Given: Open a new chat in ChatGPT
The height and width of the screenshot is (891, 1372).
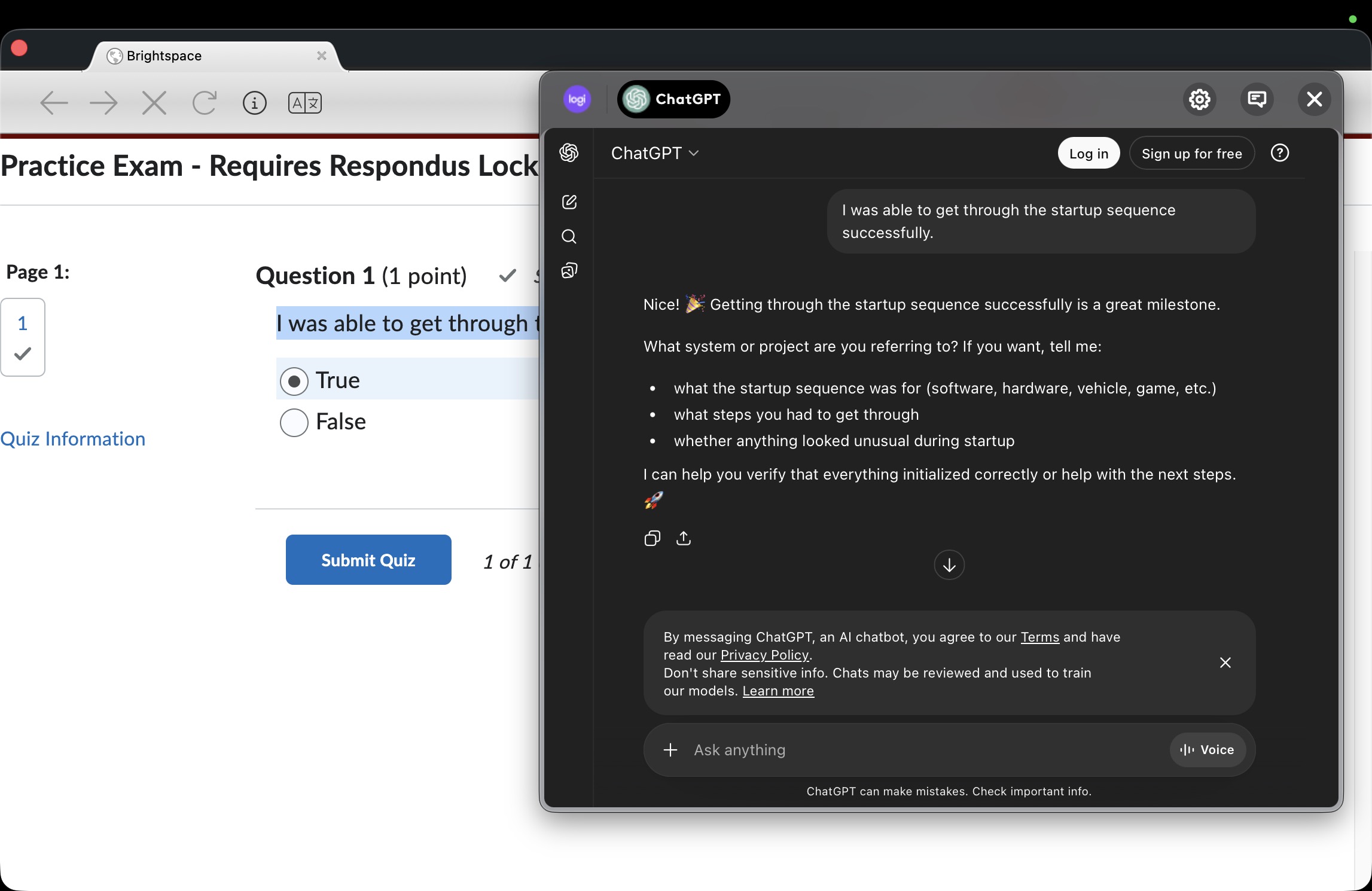Looking at the screenshot, I should pyautogui.click(x=569, y=202).
